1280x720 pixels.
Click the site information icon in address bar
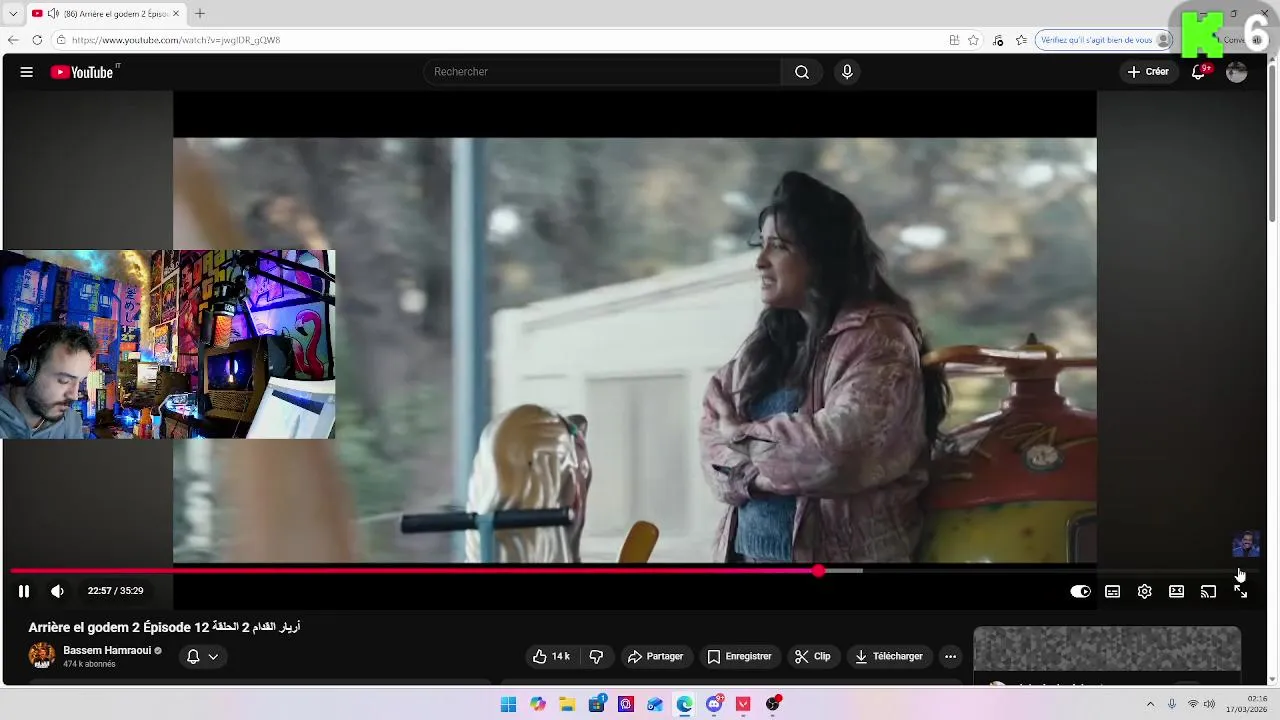(61, 40)
